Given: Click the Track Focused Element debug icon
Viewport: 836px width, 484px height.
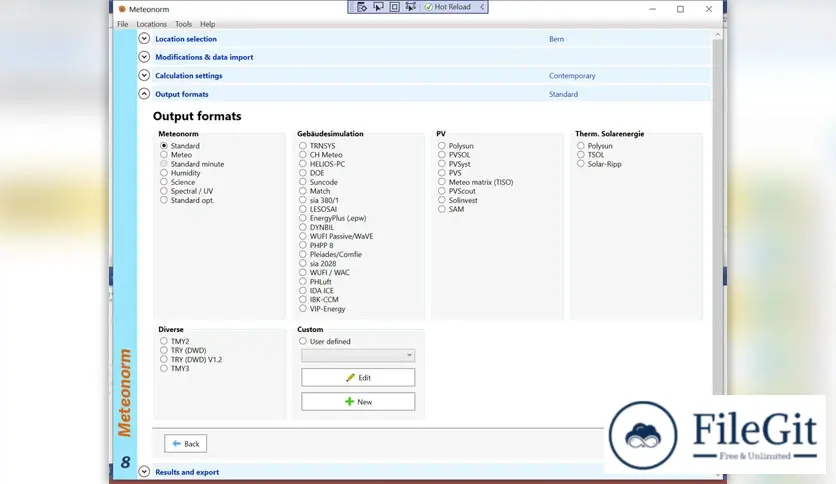Looking at the screenshot, I should (x=411, y=7).
